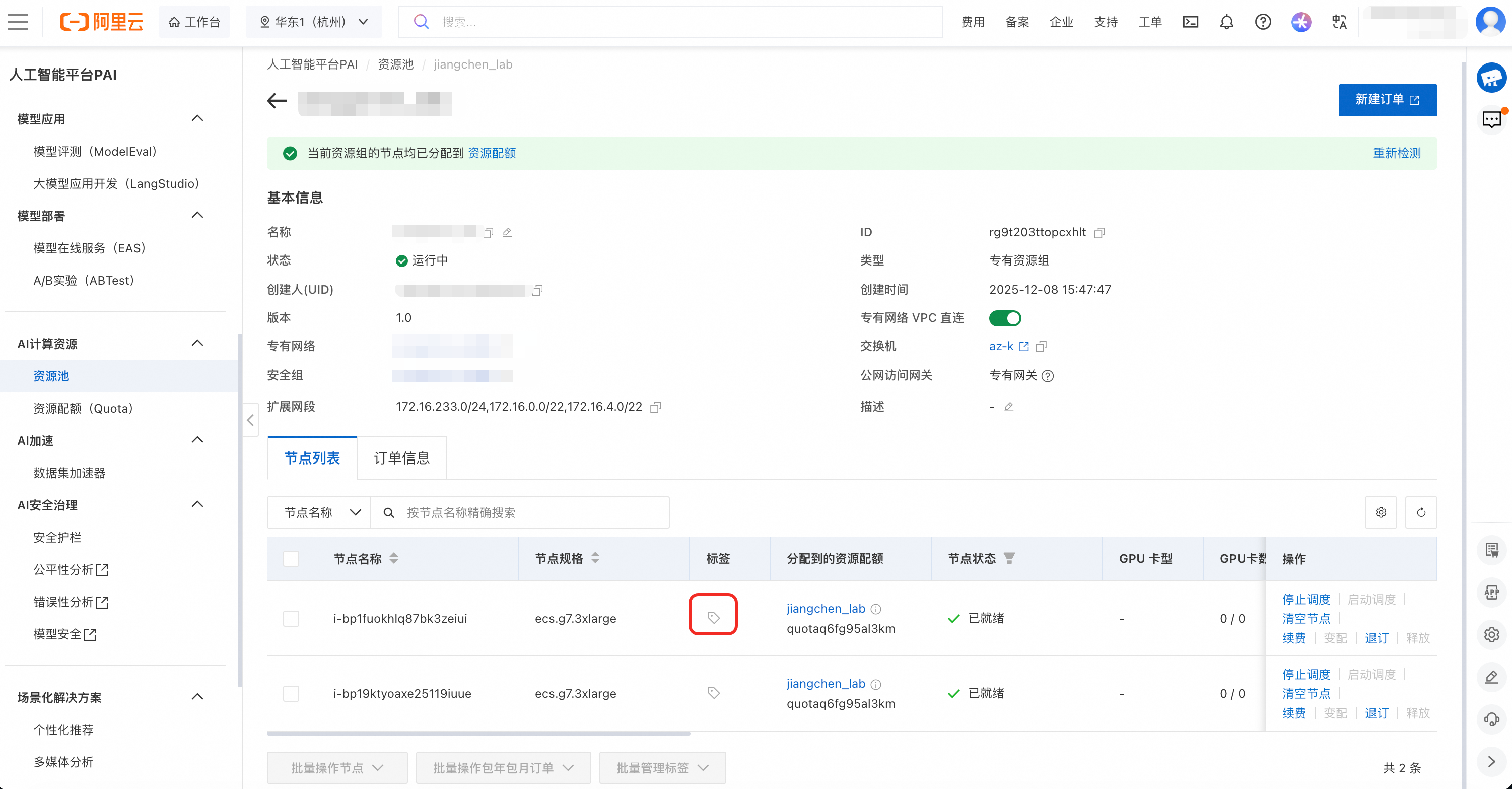This screenshot has width=1512, height=789.
Task: Click the back arrow beside resource name
Action: tap(277, 101)
